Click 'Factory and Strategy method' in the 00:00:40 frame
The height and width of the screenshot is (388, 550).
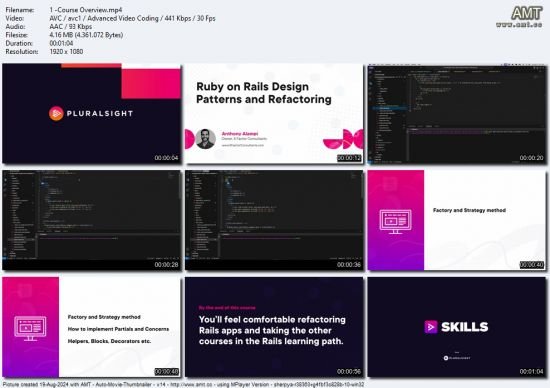[x=469, y=210]
